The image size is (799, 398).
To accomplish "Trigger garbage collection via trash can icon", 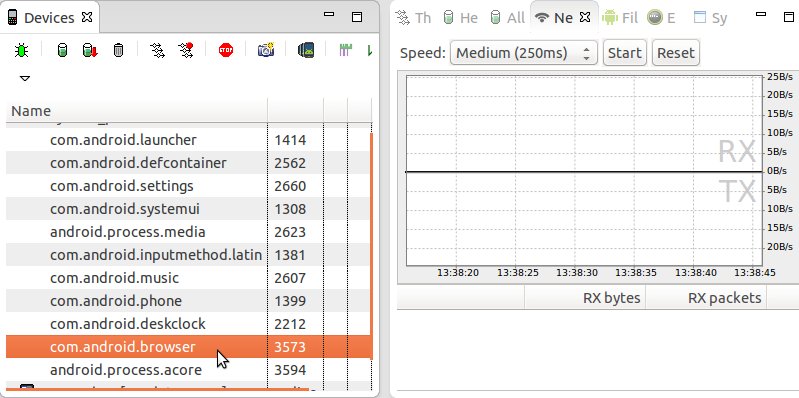I will pyautogui.click(x=118, y=50).
